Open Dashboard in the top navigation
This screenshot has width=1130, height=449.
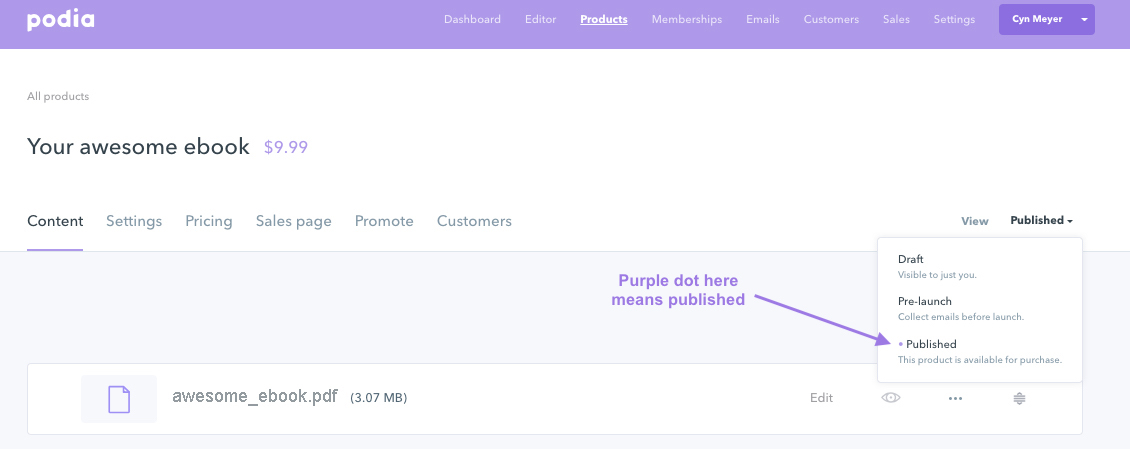472,19
